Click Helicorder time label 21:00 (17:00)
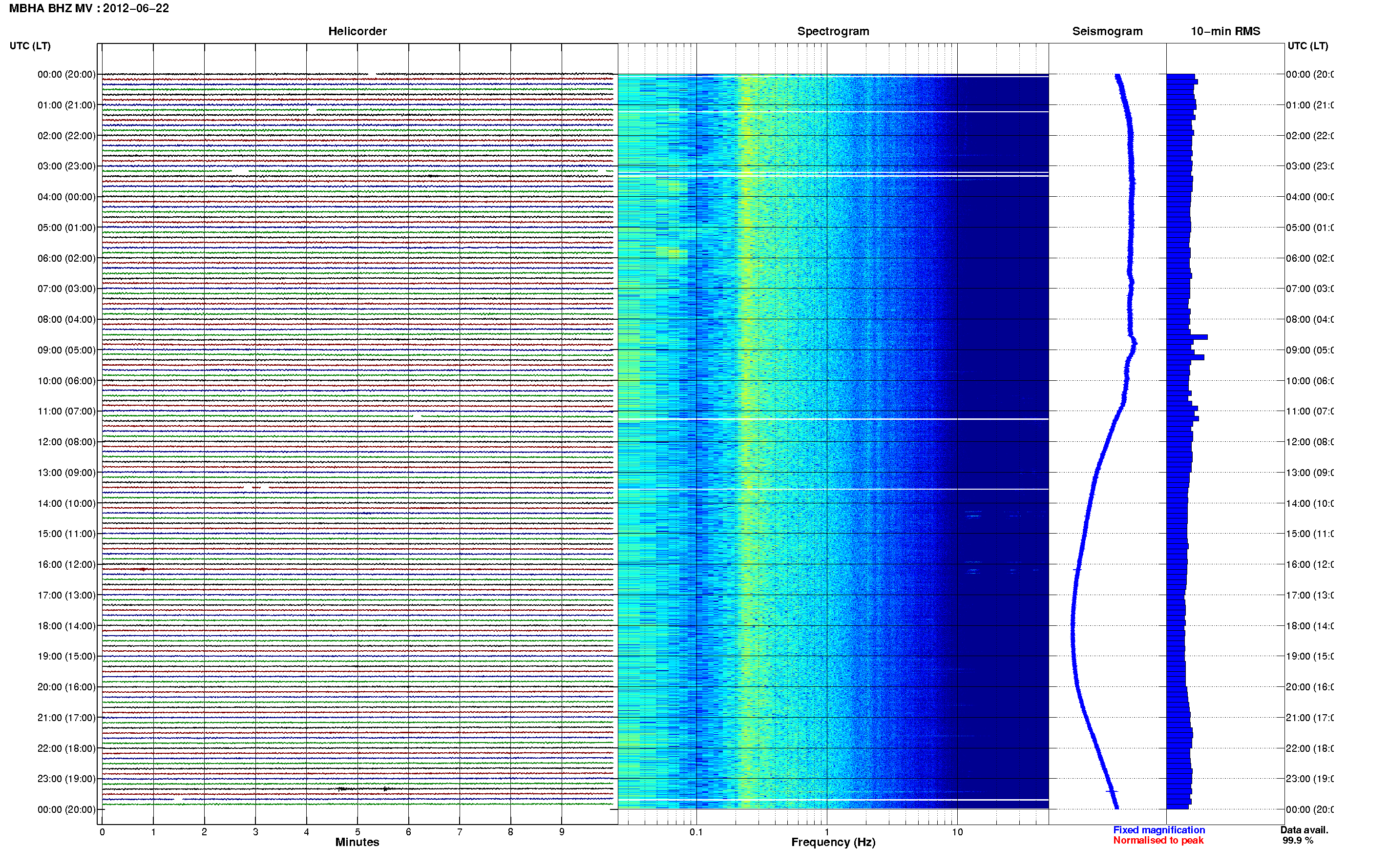 (66, 718)
